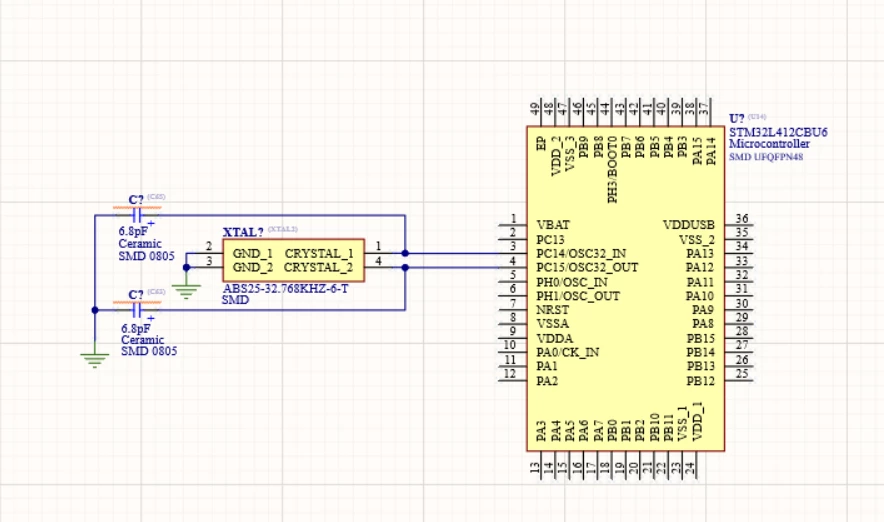Click the 'PA1' pin label
Image resolution: width=884 pixels, height=522 pixels.
click(x=546, y=366)
